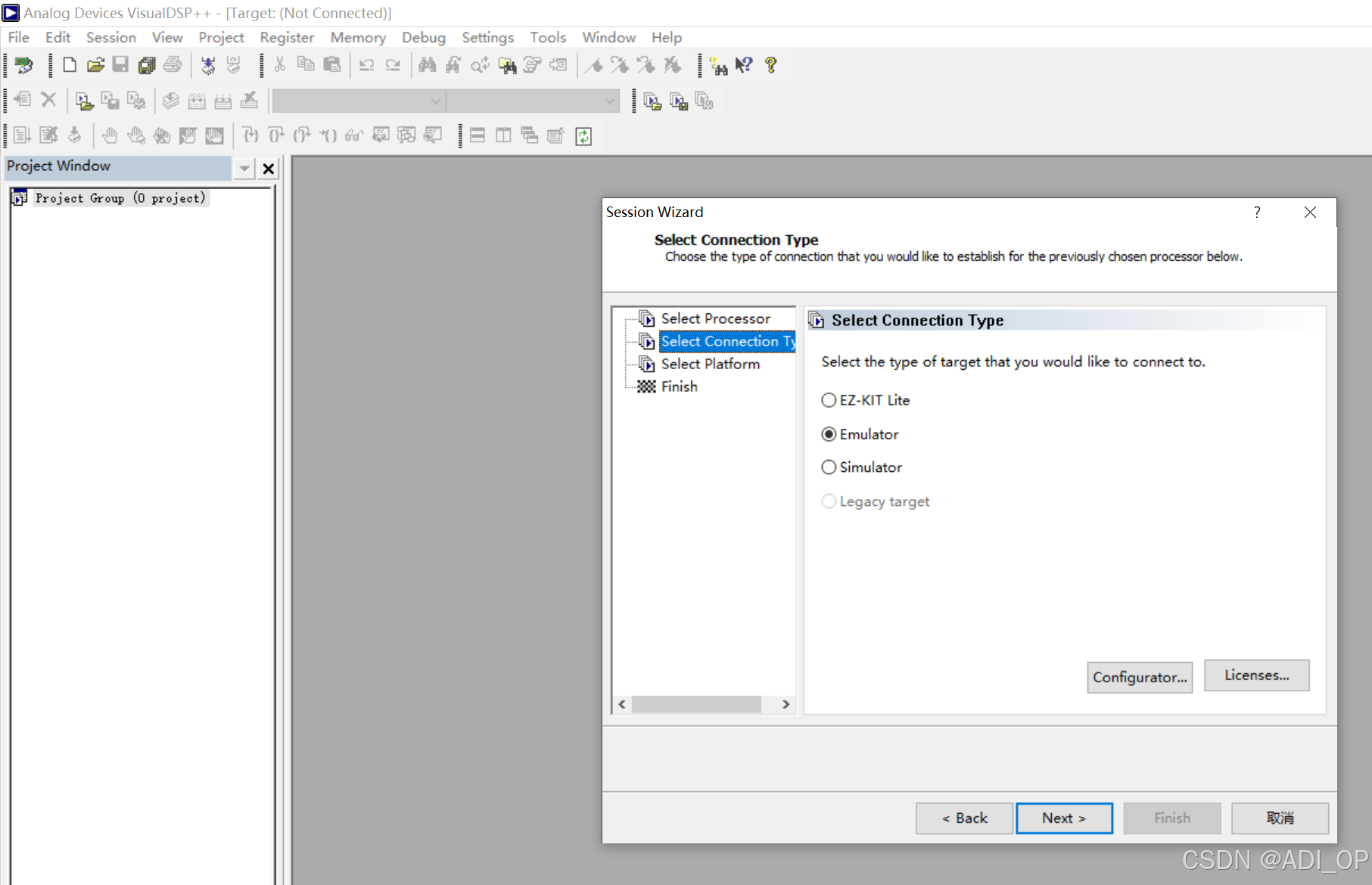Select Project Group (0 project) tree node
The width and height of the screenshot is (1372, 885).
[120, 198]
